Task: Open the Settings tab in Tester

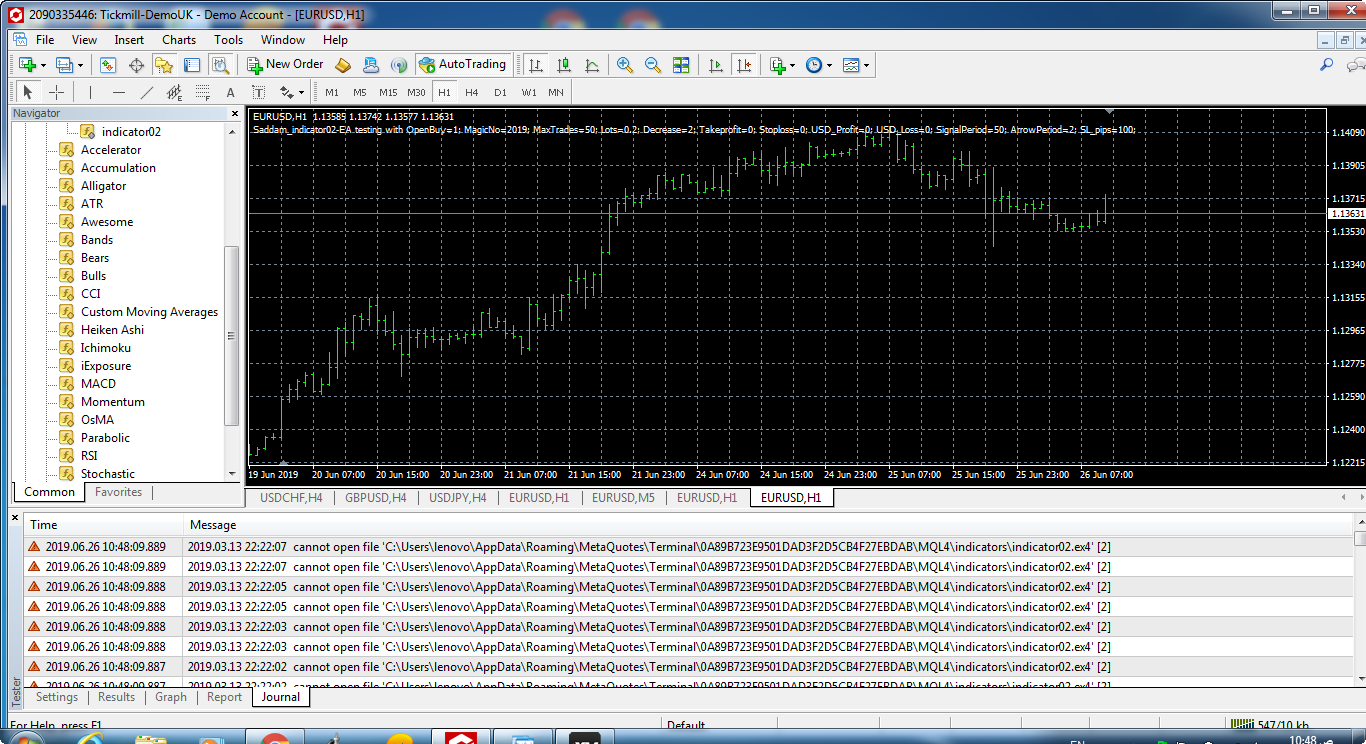Action: 57,697
